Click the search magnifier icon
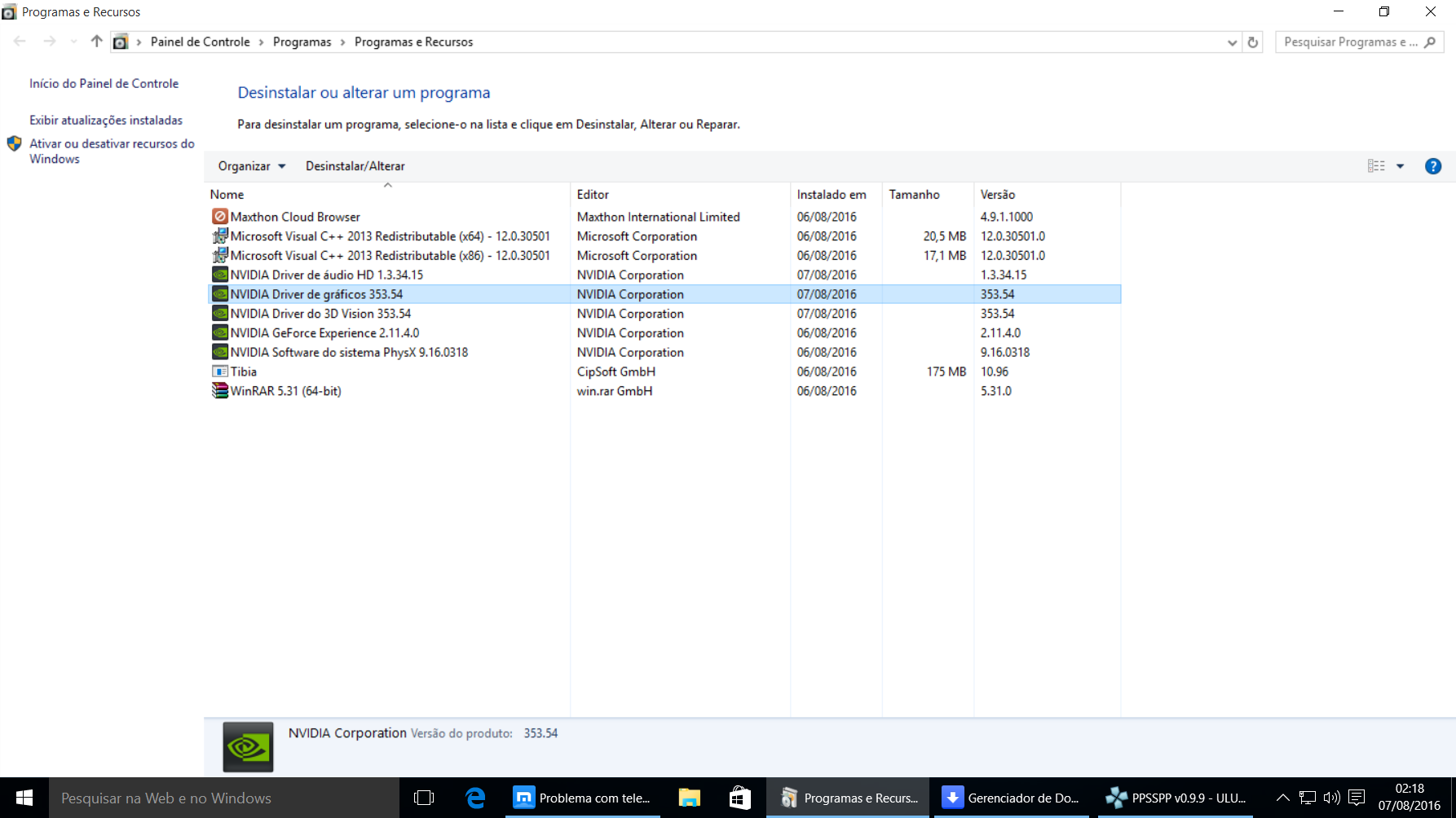Screen dimensions: 1456x818 1430,42
